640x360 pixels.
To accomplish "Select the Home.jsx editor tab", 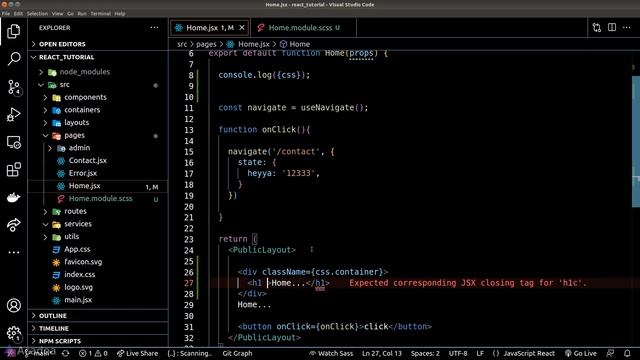I will click(x=209, y=28).
